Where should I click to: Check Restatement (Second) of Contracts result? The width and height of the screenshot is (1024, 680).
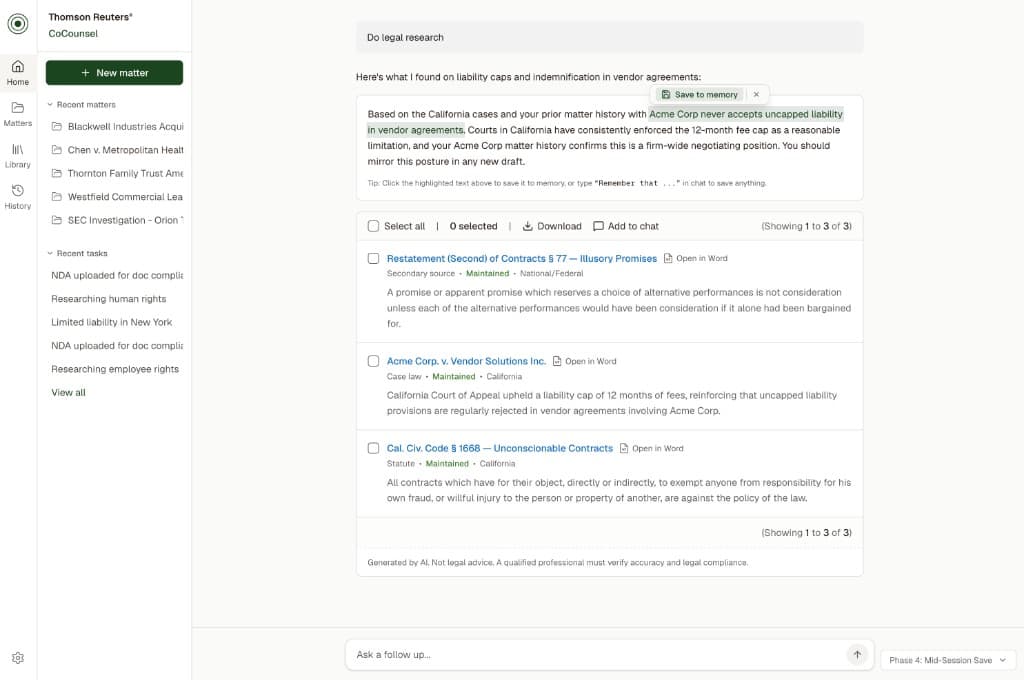click(374, 259)
